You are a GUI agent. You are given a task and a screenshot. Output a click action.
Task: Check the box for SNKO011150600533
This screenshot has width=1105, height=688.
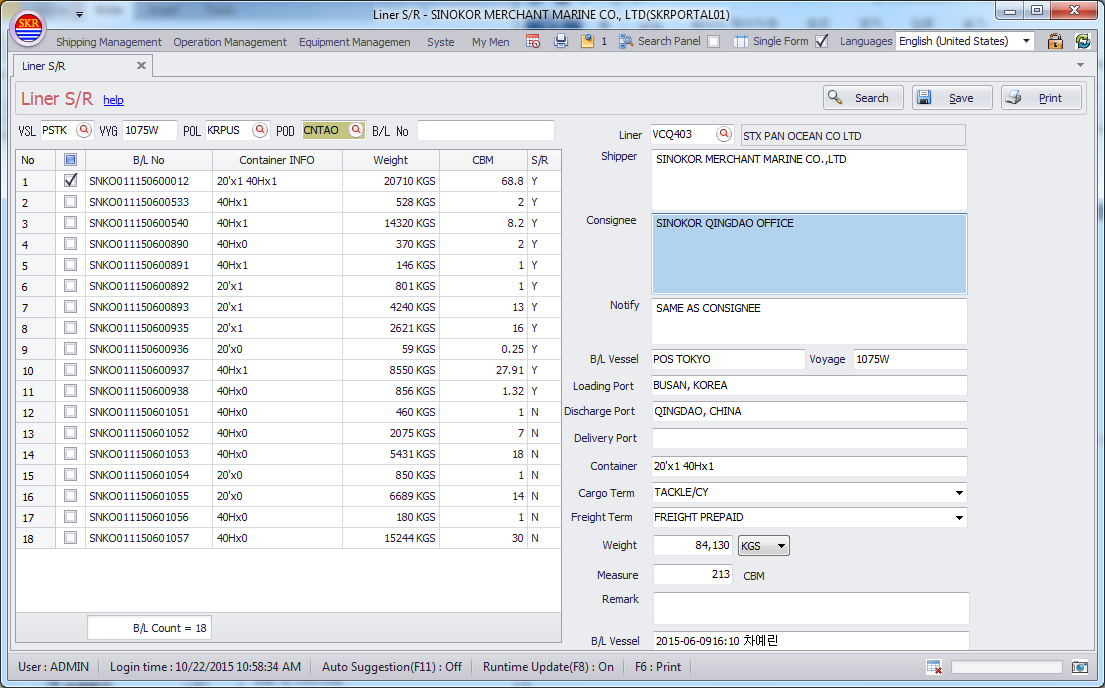pyautogui.click(x=70, y=202)
